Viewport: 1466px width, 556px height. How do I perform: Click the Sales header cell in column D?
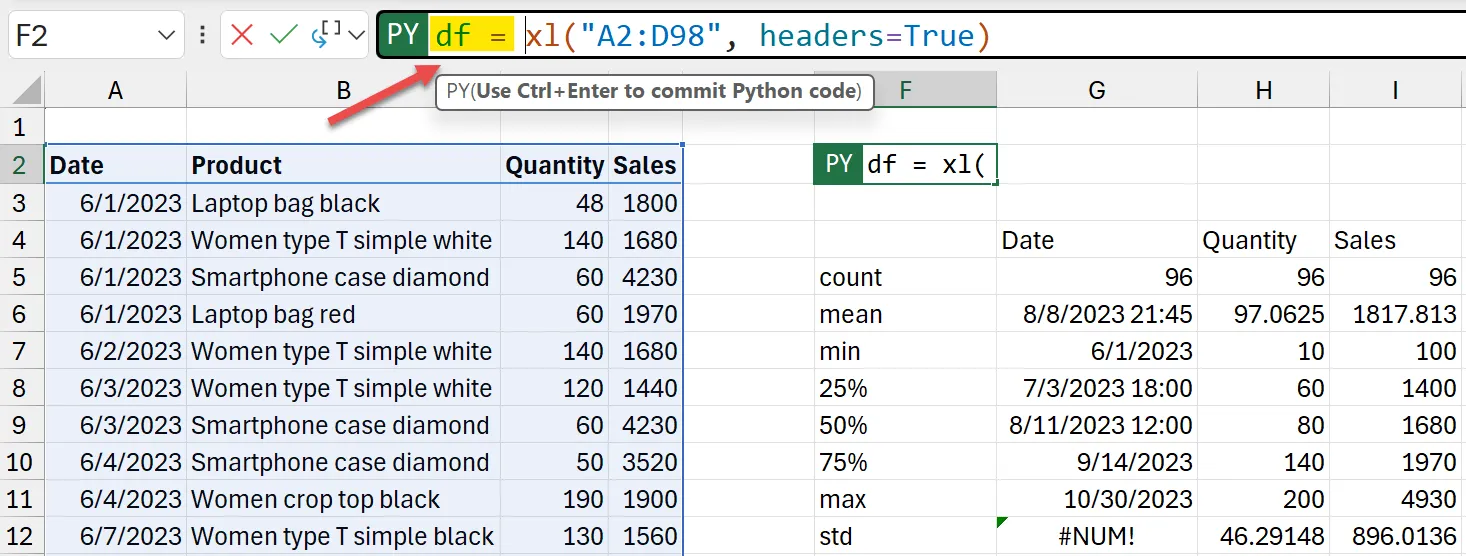click(645, 165)
